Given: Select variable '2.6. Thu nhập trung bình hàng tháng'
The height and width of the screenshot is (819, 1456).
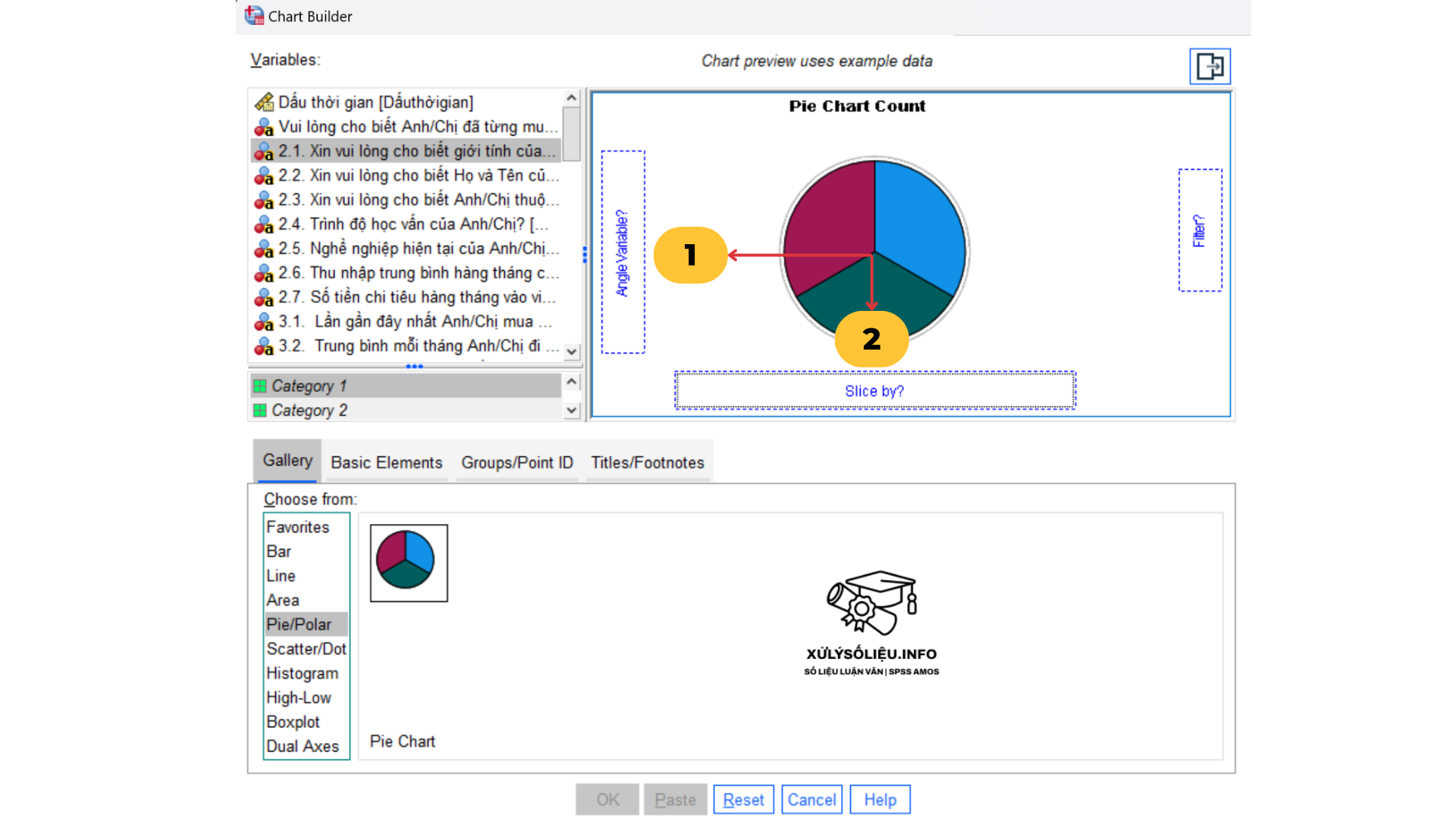Looking at the screenshot, I should (x=406, y=272).
